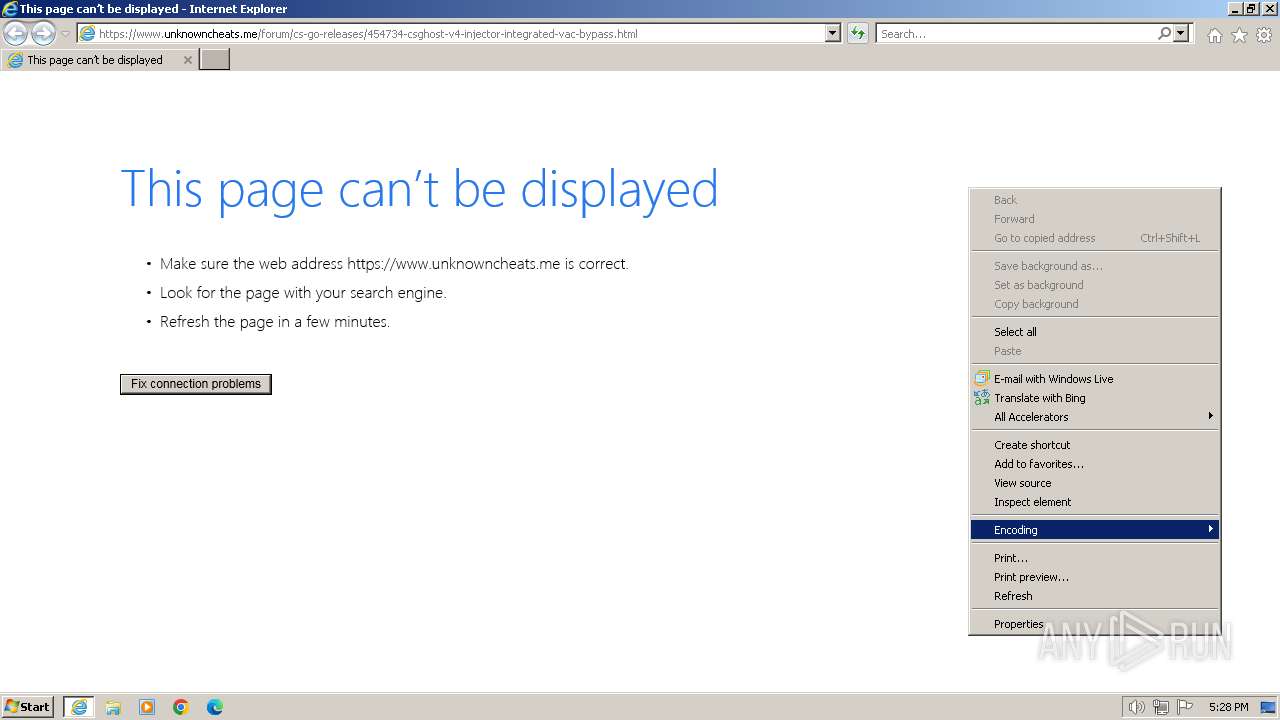Launch Microsoft Edge from taskbar
Viewport: 1280px width, 720px height.
(215, 707)
